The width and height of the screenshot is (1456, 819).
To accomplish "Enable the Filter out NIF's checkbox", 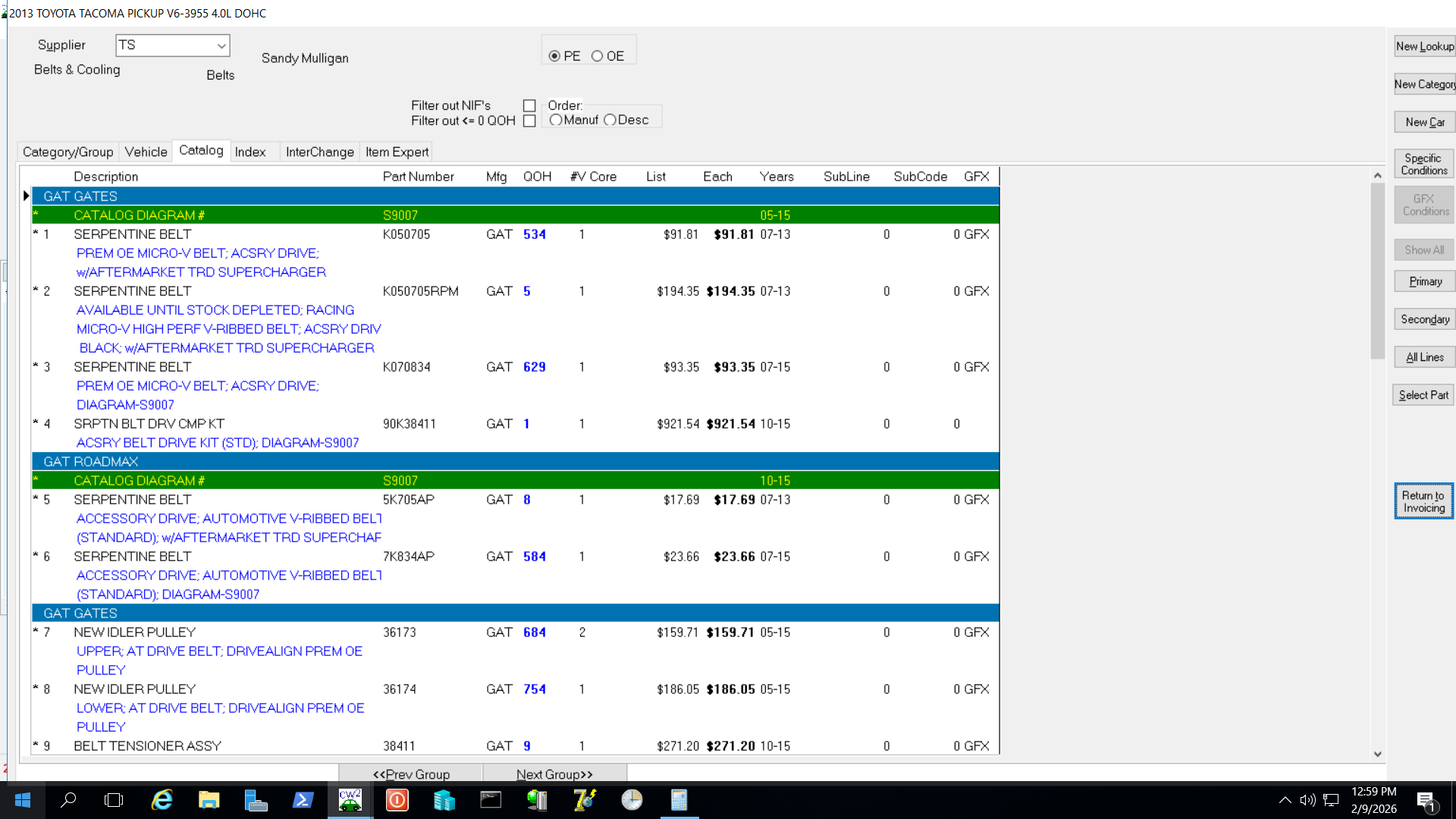I will click(x=529, y=106).
